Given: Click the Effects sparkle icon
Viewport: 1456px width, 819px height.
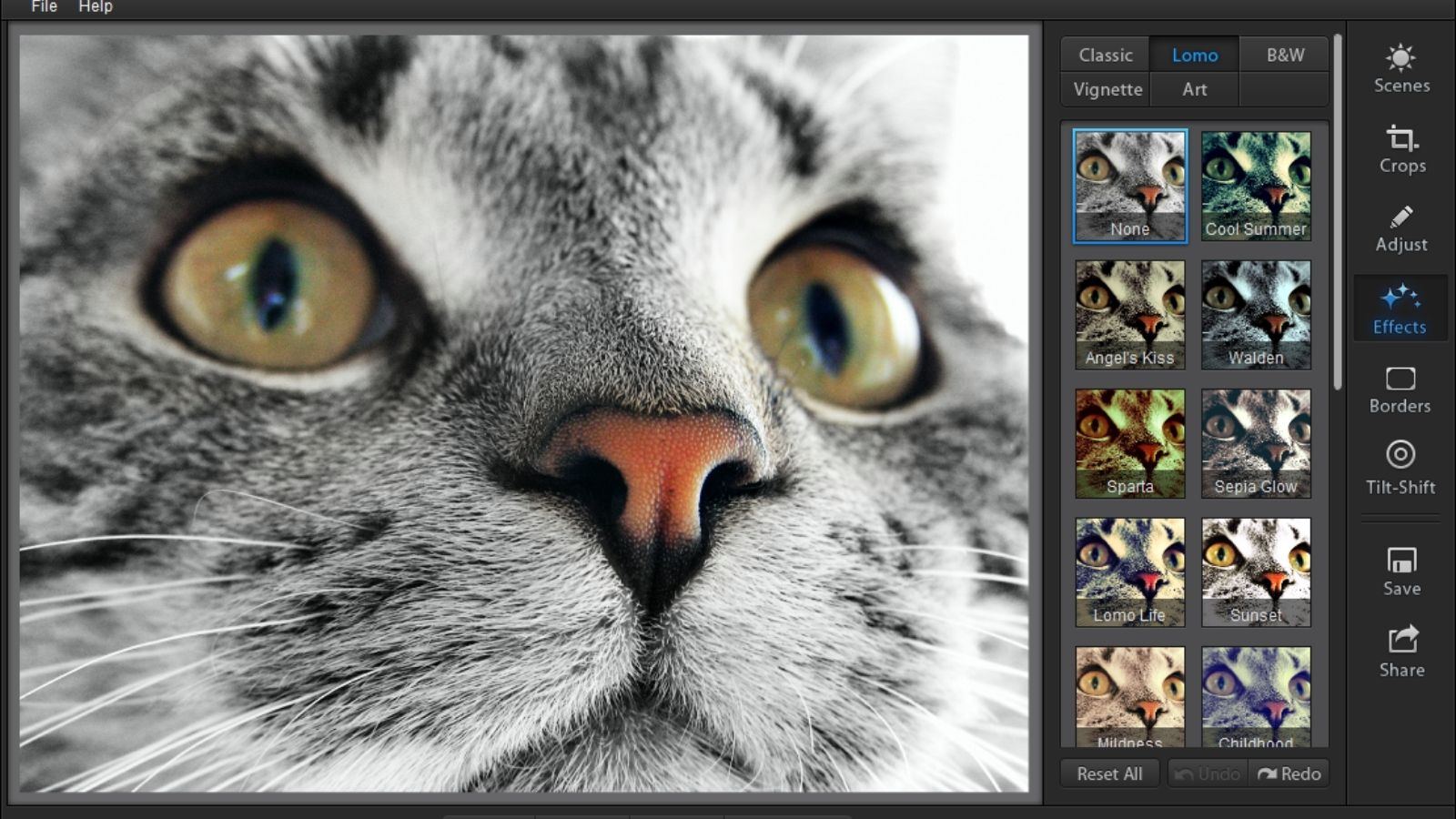Looking at the screenshot, I should pos(1400,298).
